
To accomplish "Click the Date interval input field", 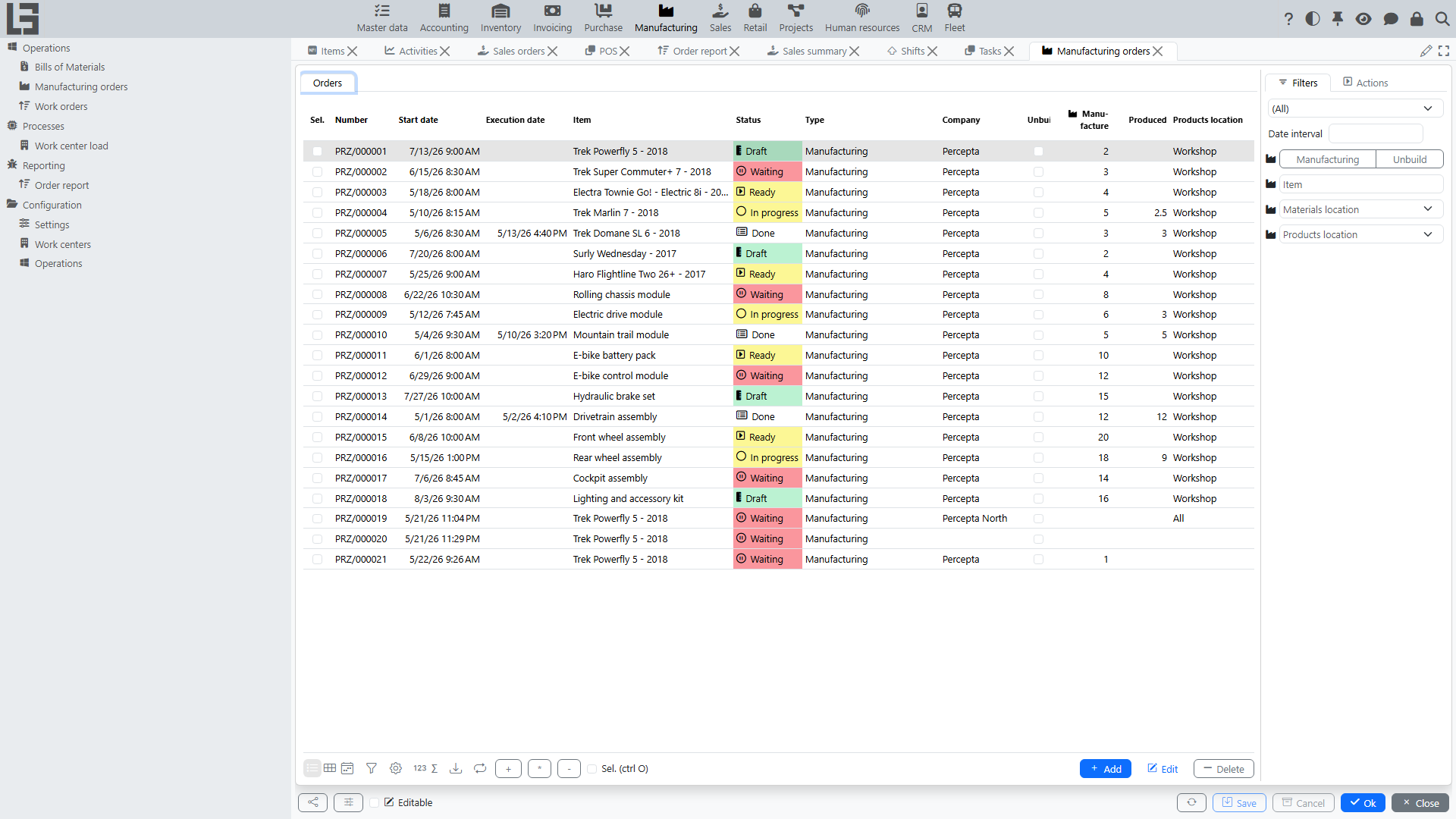I will point(1376,133).
